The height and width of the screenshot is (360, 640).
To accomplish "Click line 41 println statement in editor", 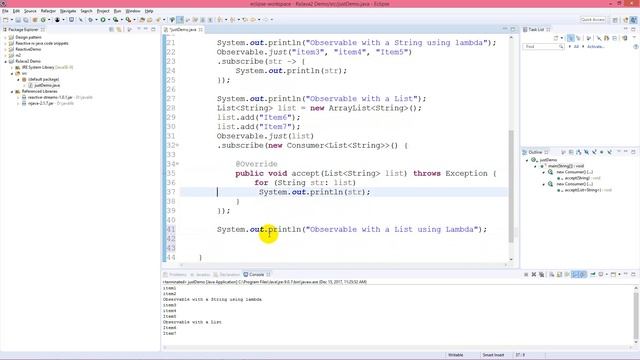I will pyautogui.click(x=352, y=229).
